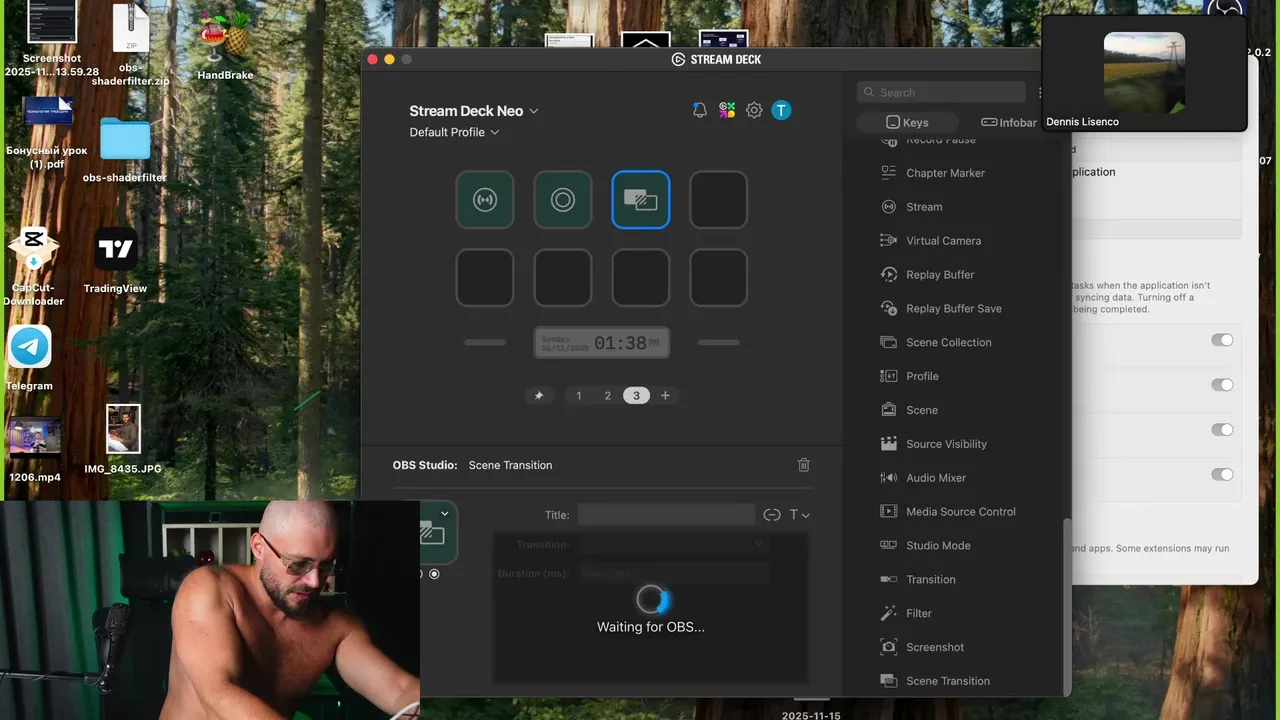This screenshot has width=1280, height=720.
Task: Select empty key right of Scene Transition key
Action: (x=719, y=200)
